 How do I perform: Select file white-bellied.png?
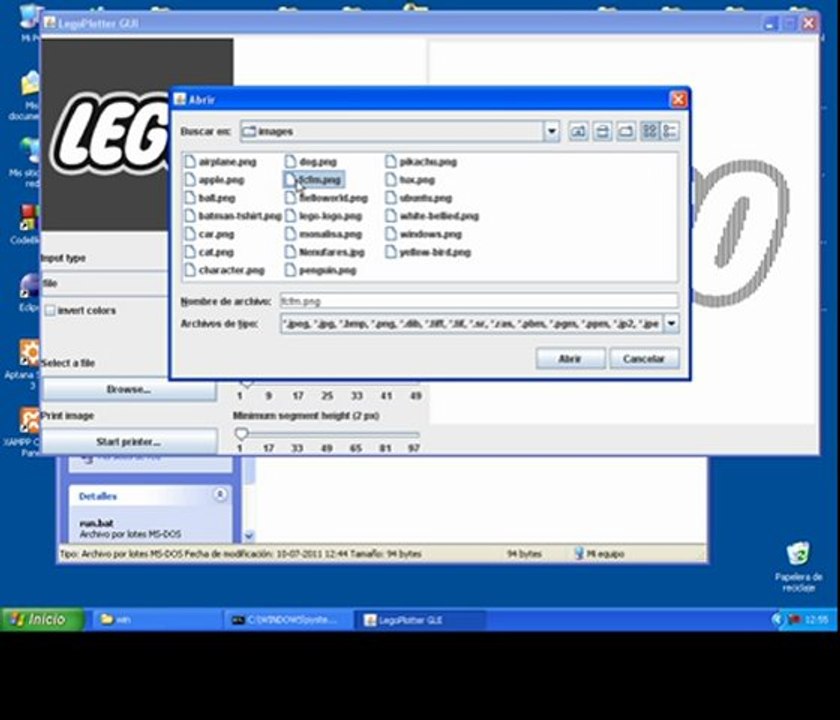432,216
